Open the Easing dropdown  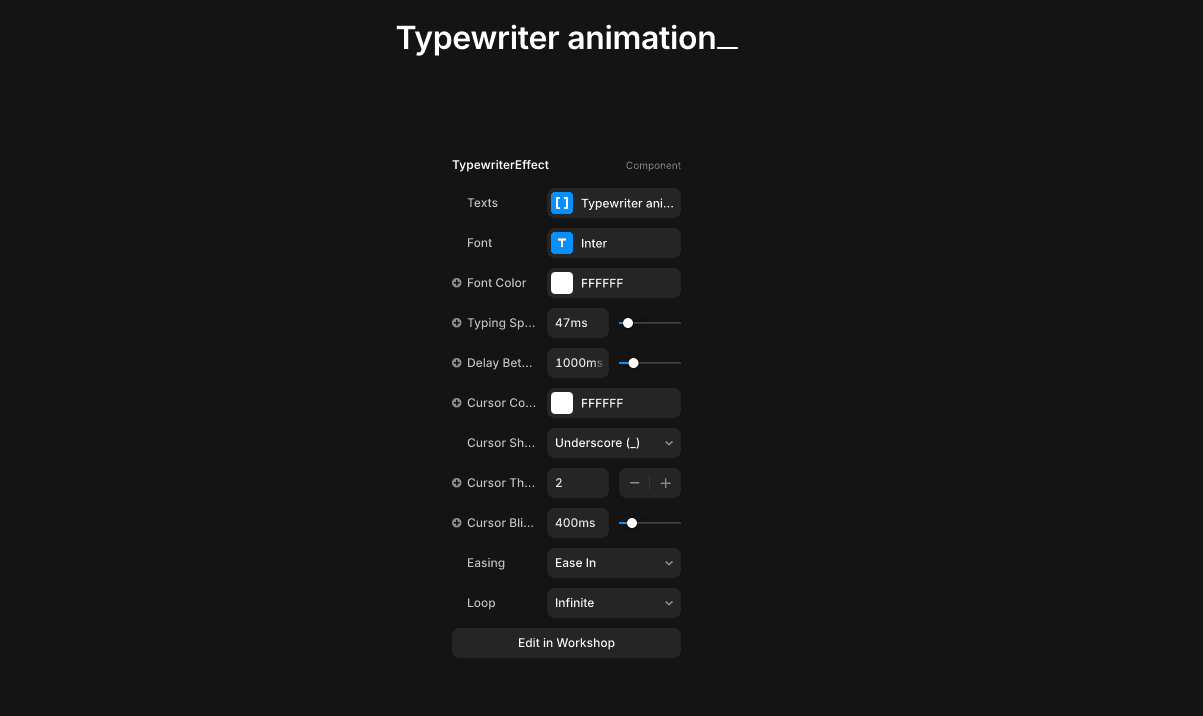click(x=614, y=563)
